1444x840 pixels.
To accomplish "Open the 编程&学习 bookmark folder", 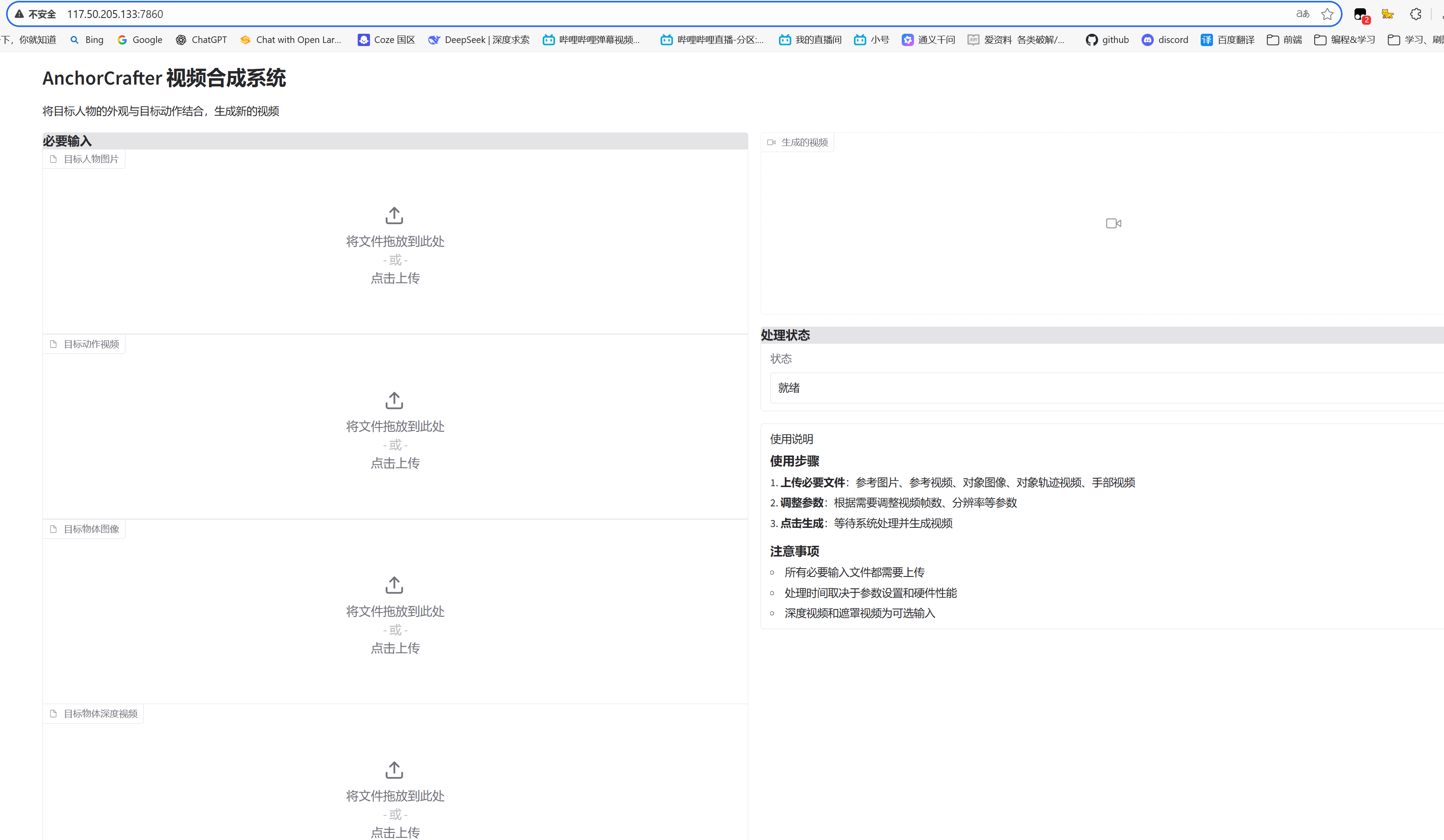I will [1344, 39].
